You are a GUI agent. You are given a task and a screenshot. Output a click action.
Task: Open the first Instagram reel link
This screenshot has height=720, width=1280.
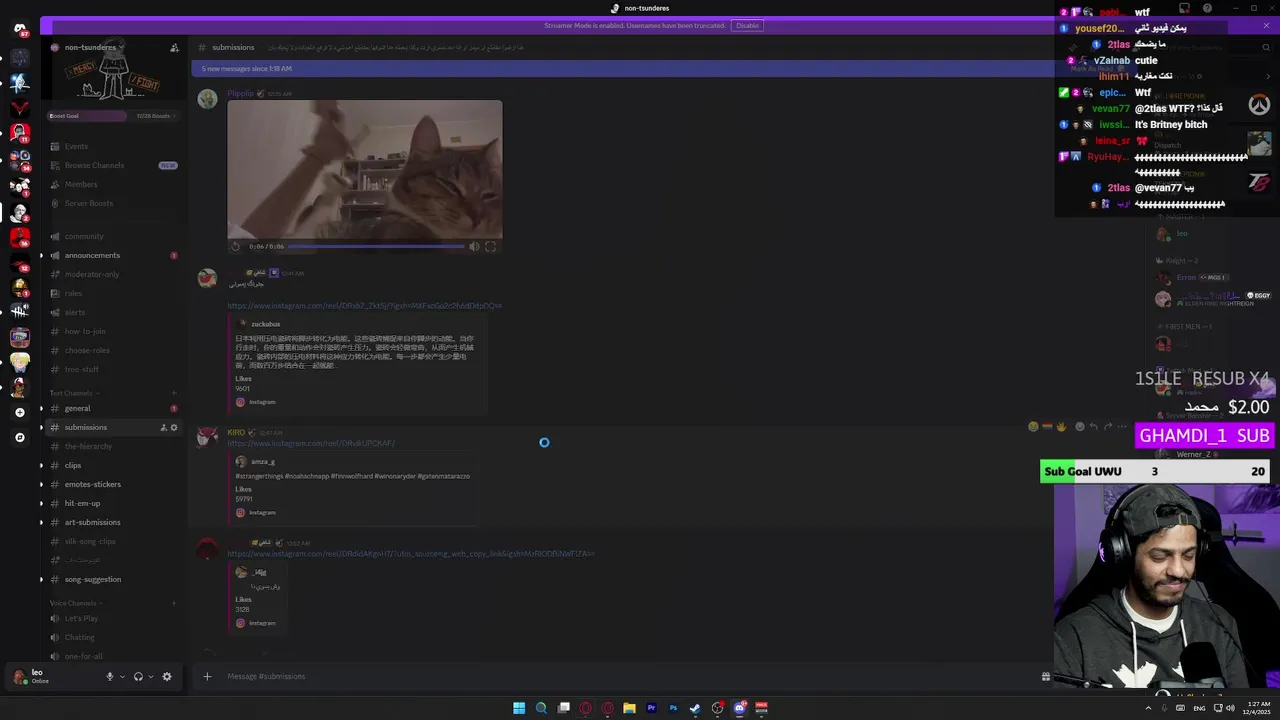coord(364,306)
